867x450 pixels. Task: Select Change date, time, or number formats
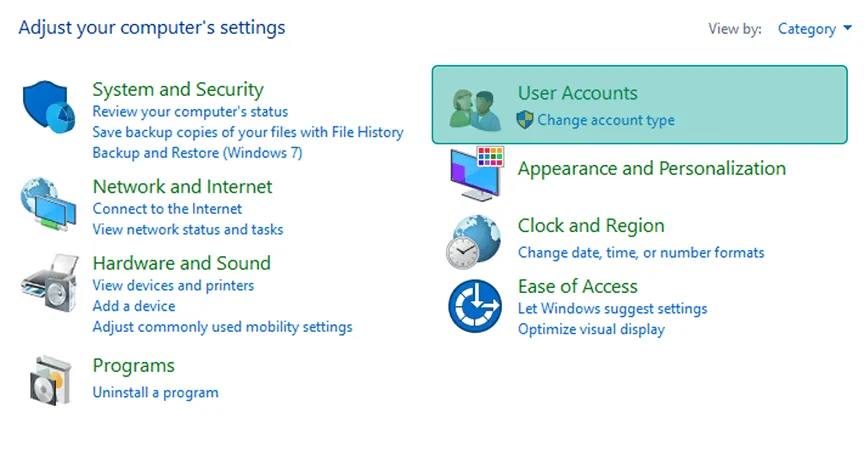641,253
